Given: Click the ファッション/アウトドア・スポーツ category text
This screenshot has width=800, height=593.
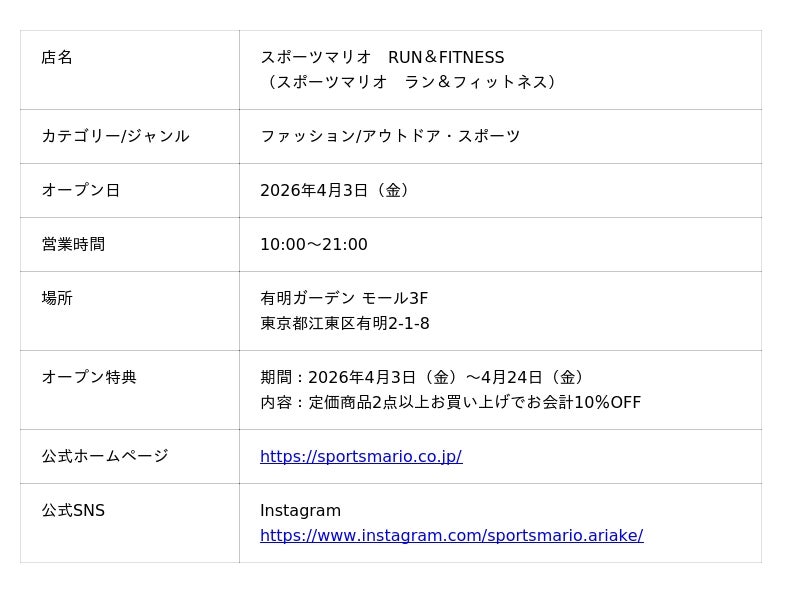Looking at the screenshot, I should tap(390, 136).
